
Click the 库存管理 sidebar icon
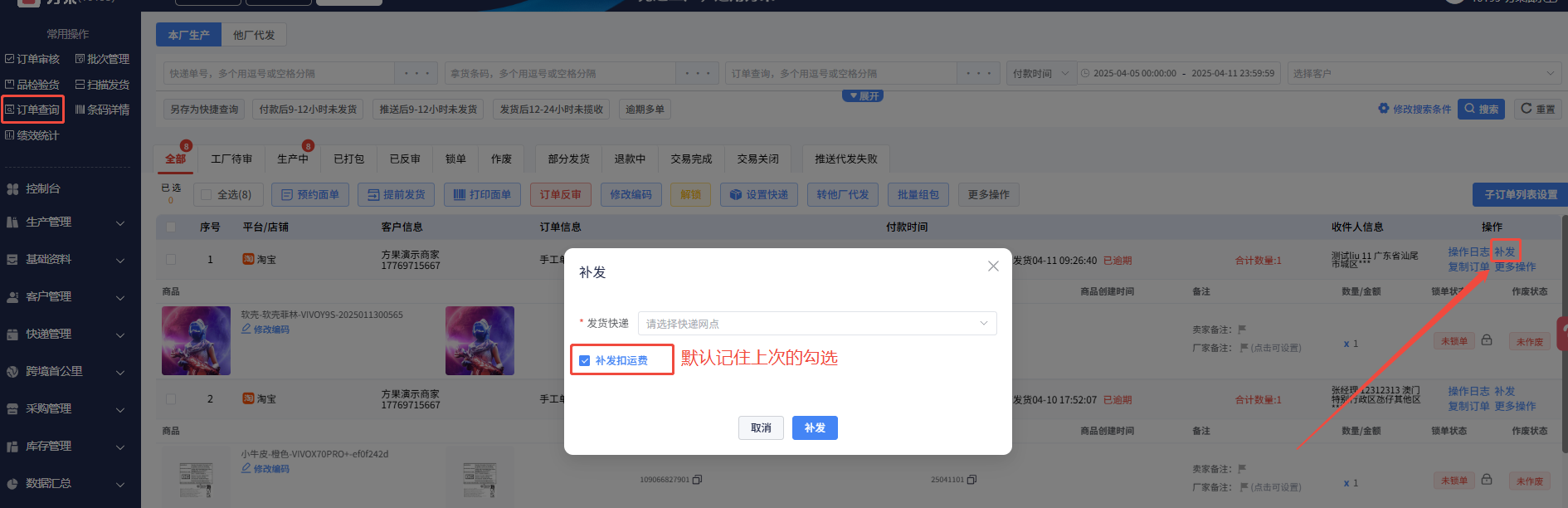12,446
